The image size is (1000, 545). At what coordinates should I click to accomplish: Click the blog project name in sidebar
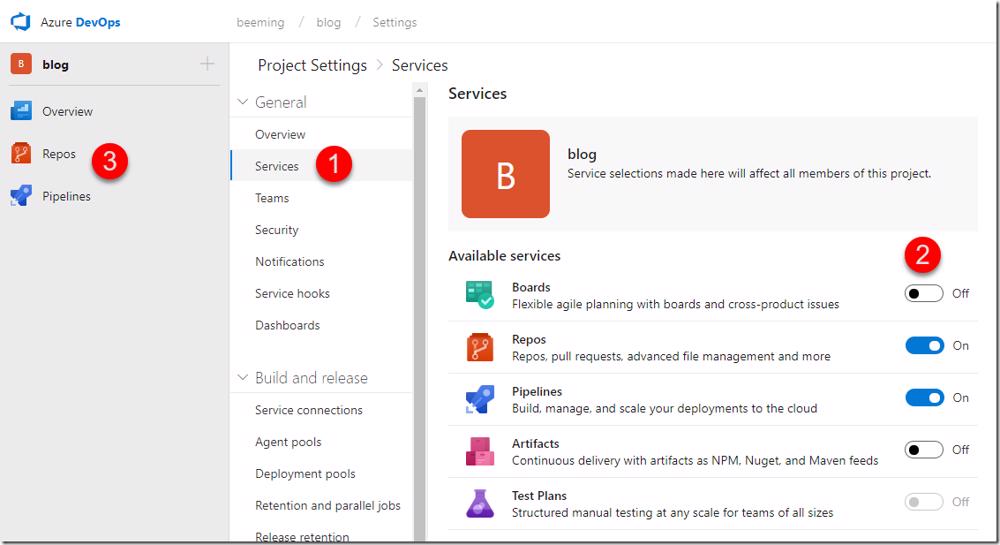coord(55,64)
